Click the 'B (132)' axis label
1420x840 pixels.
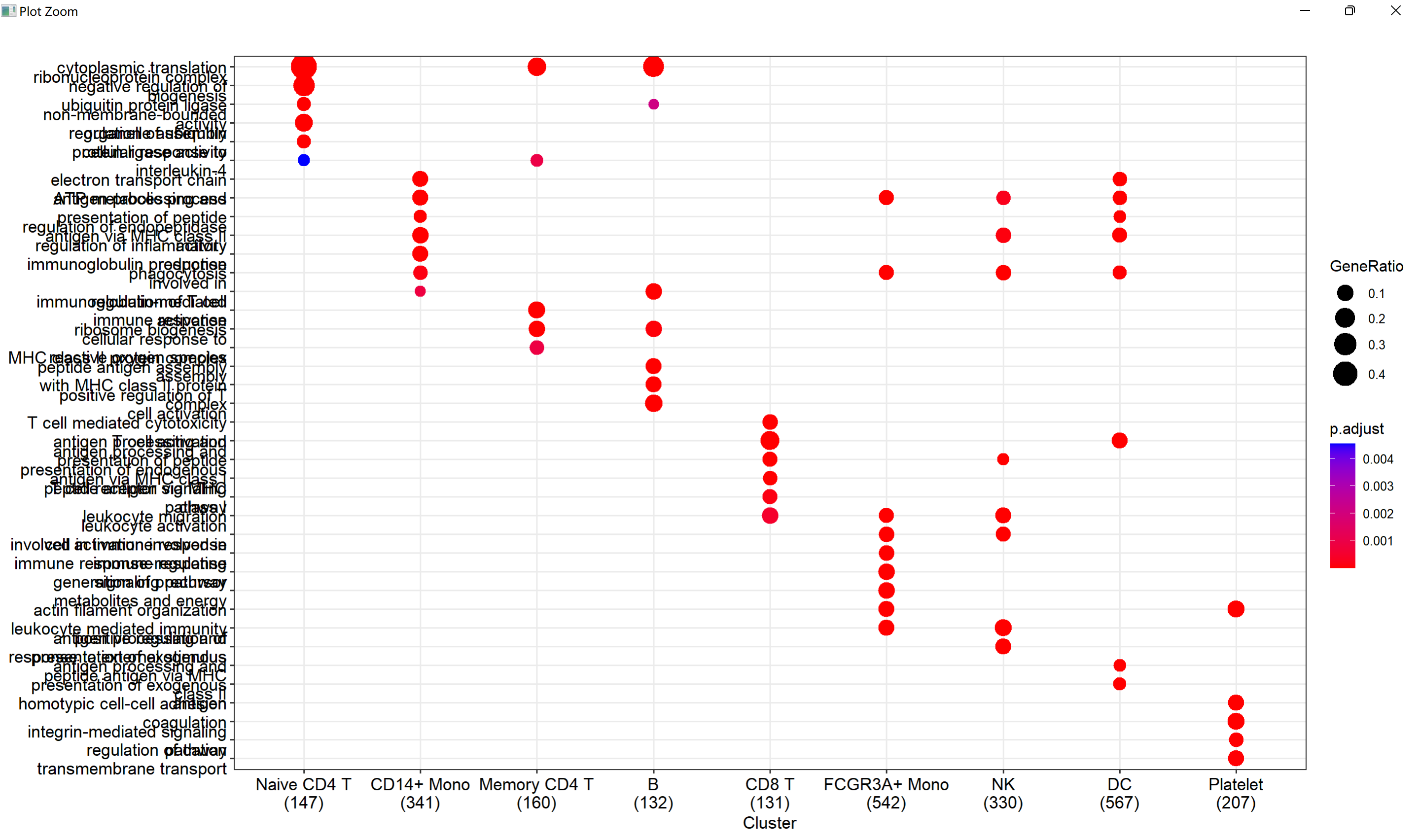[x=653, y=794]
